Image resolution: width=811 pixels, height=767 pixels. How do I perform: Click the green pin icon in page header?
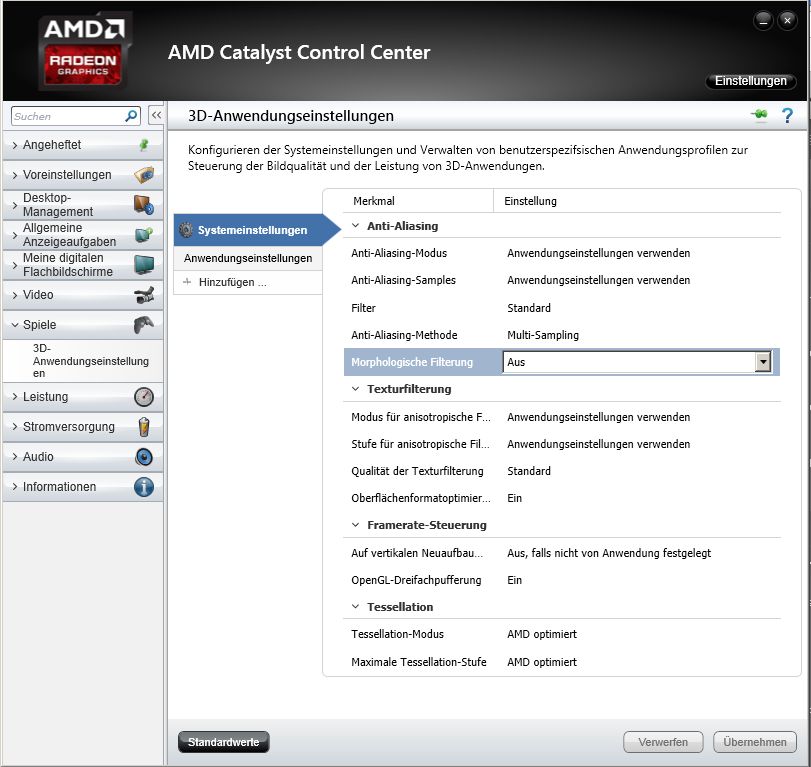click(x=759, y=114)
